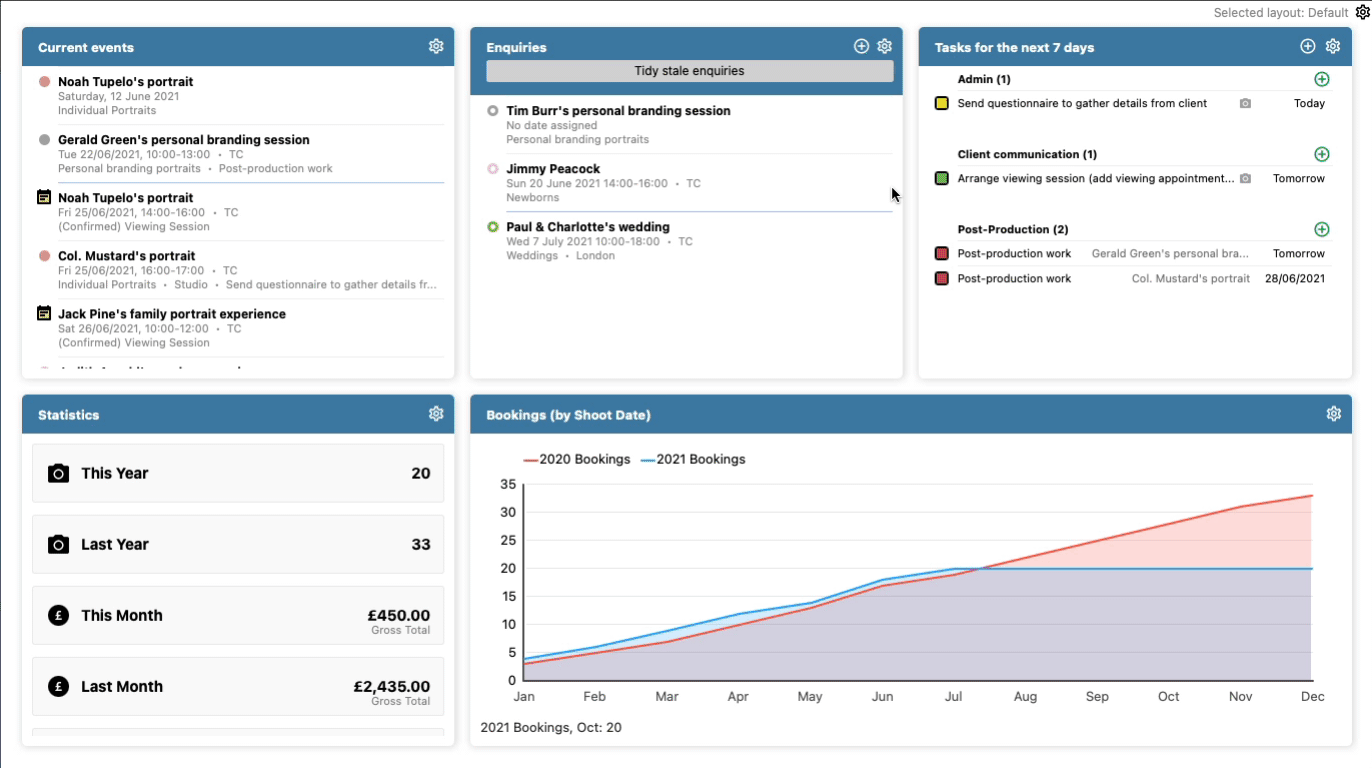The width and height of the screenshot is (1372, 768).
Task: Add task to Client communication group
Action: click(x=1321, y=154)
